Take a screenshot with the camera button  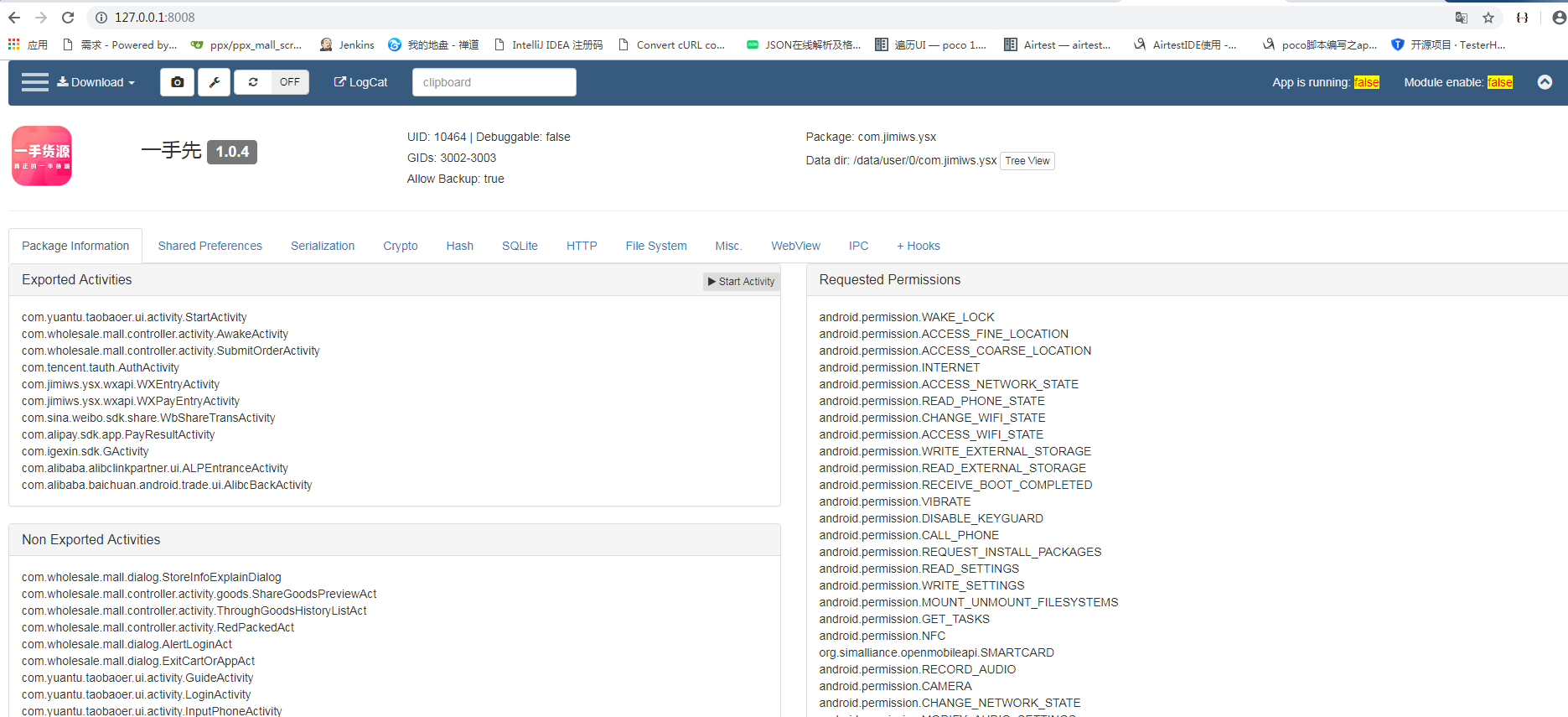coord(178,82)
